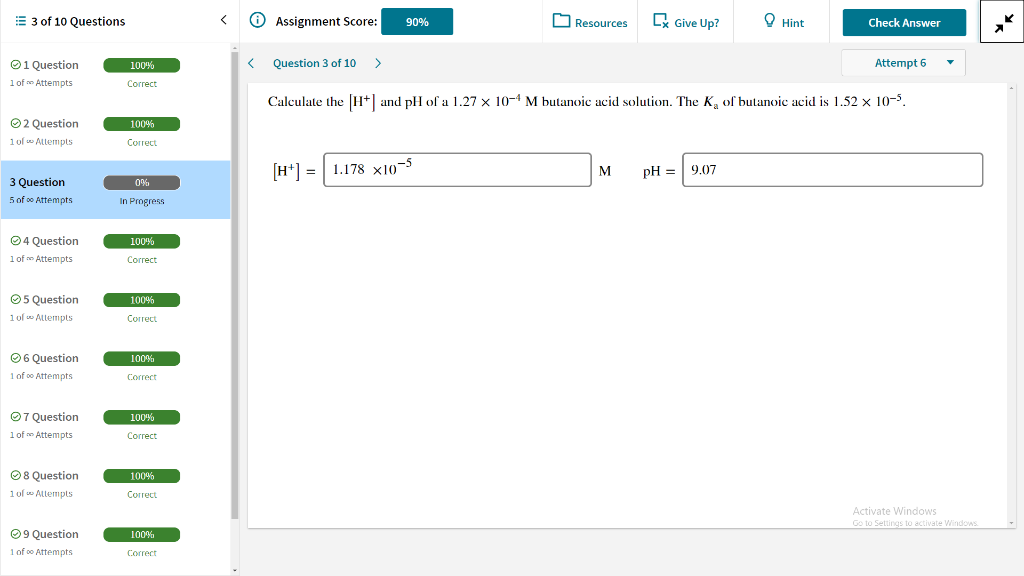Open the Resources panel

pyautogui.click(x=589, y=20)
